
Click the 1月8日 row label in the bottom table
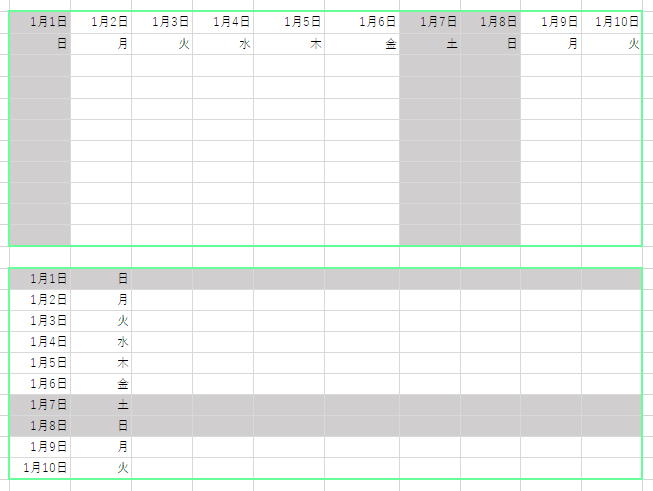click(x=40, y=426)
